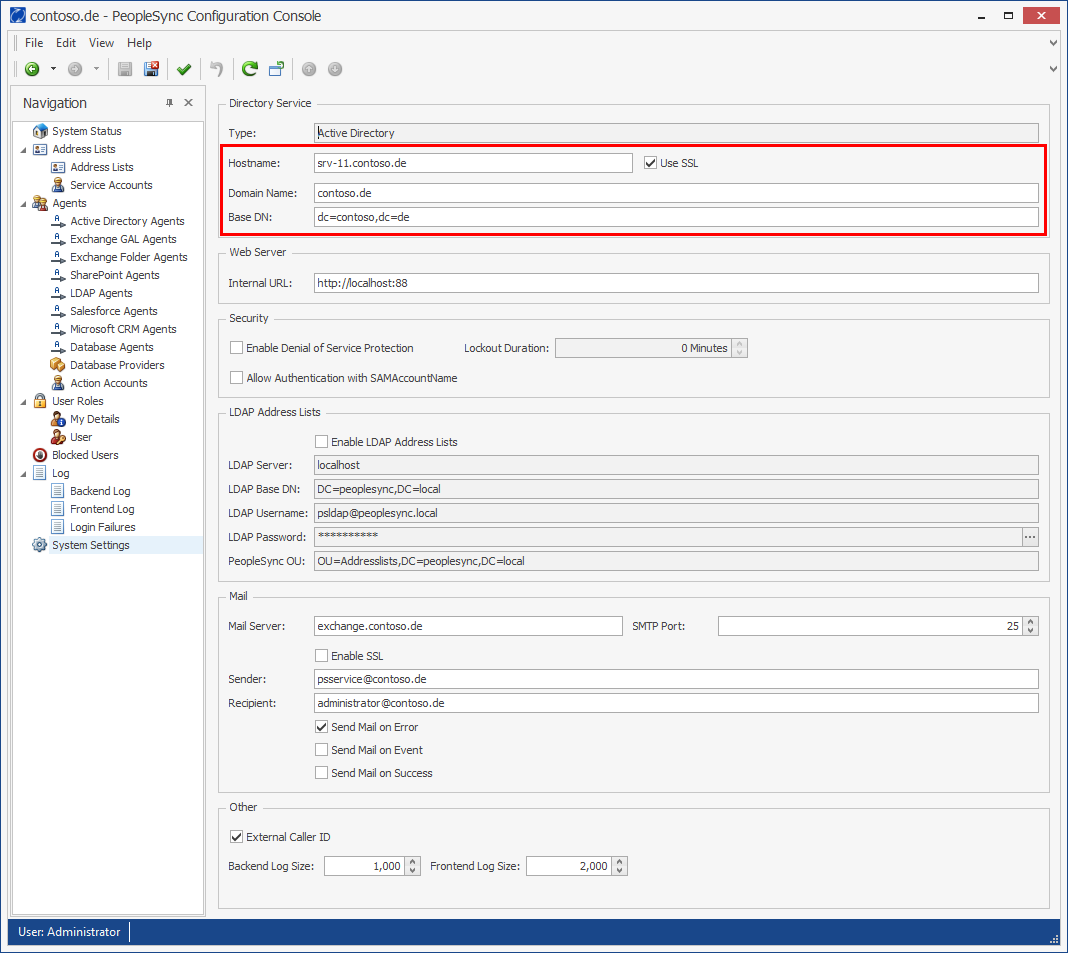
Task: Click the Save and Close icon
Action: 151,69
